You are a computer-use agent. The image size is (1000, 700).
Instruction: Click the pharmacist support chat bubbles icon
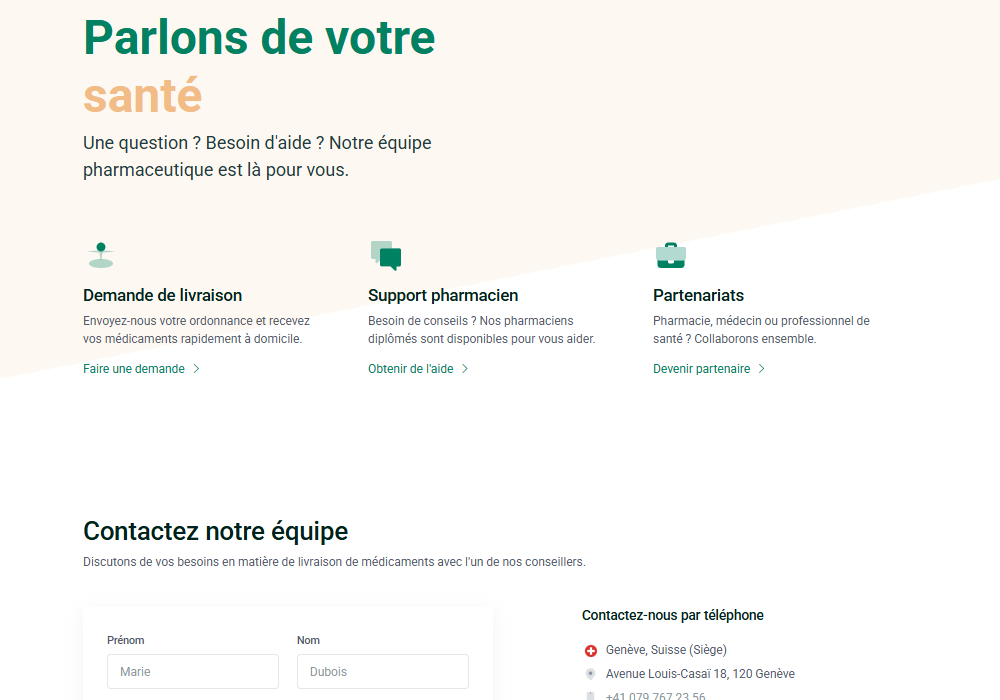click(385, 256)
